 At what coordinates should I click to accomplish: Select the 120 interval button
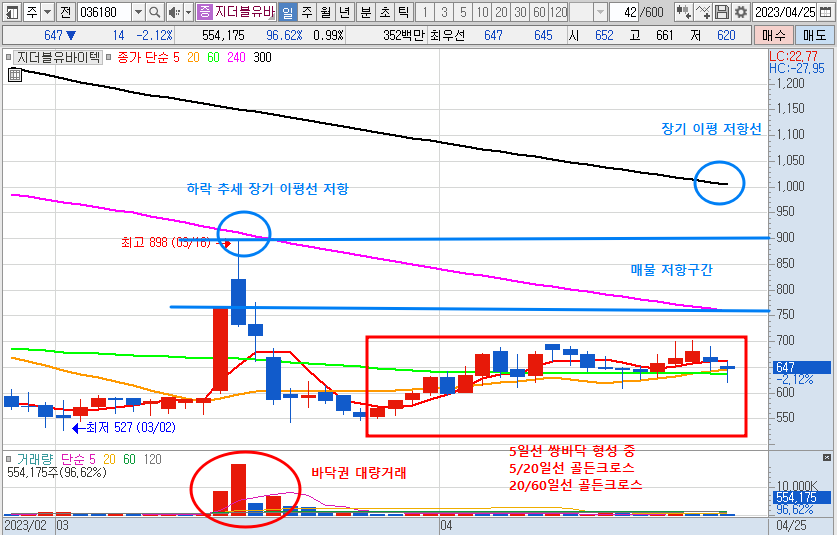[x=558, y=12]
